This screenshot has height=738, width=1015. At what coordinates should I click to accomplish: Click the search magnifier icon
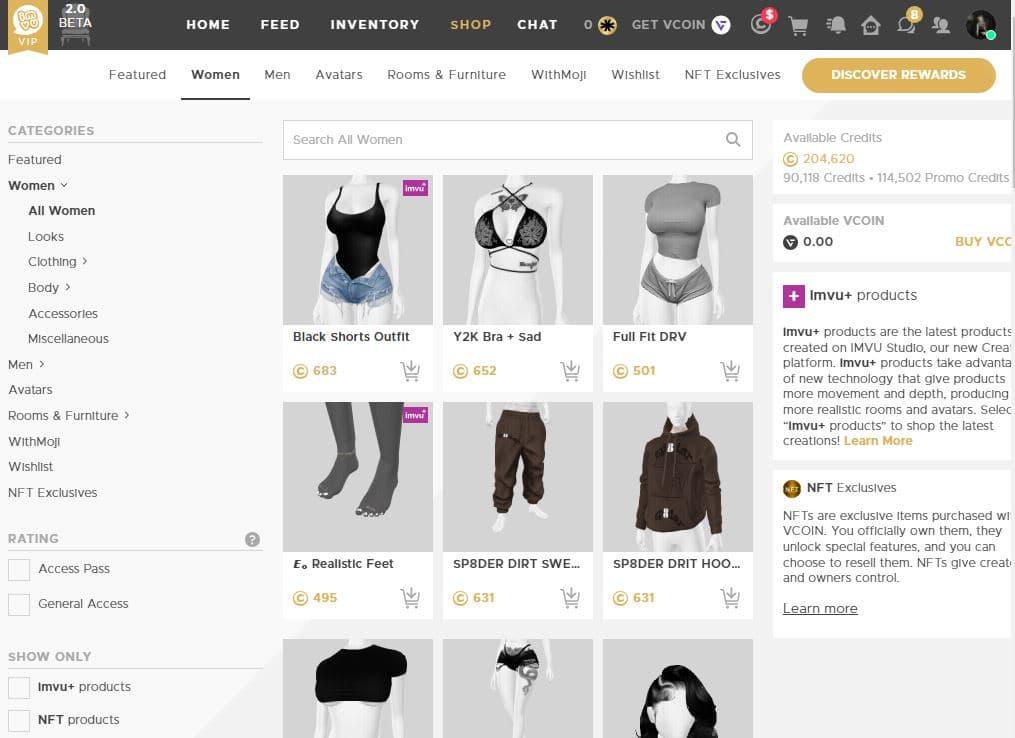tap(733, 140)
